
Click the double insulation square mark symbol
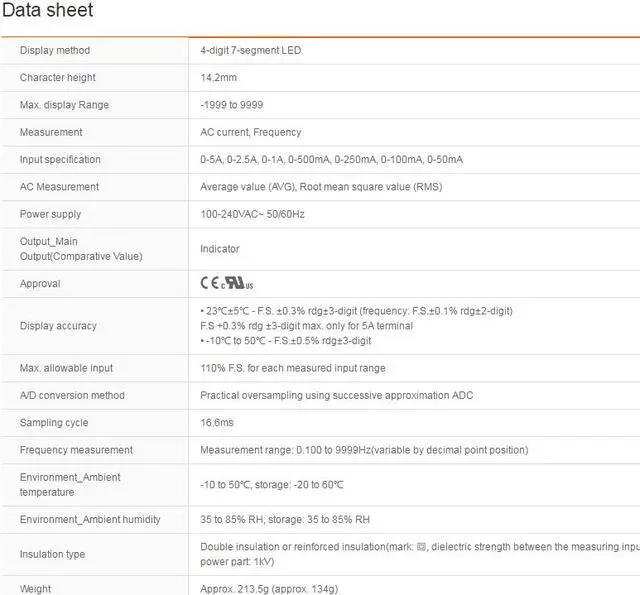(x=421, y=547)
